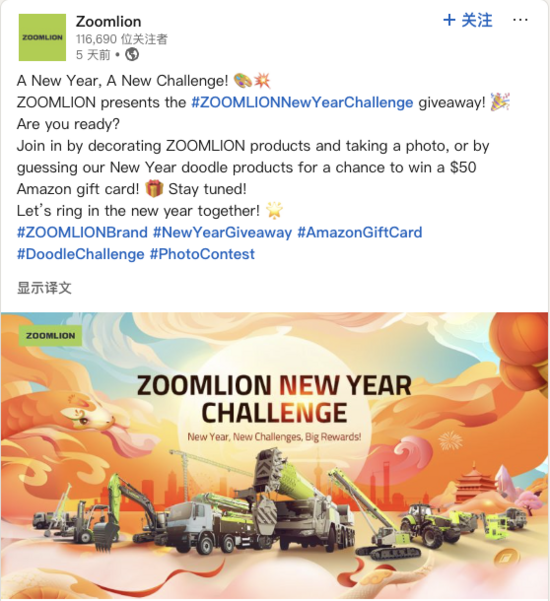Click the Zoomlion green logo avatar
The width and height of the screenshot is (550, 601).
[42, 38]
